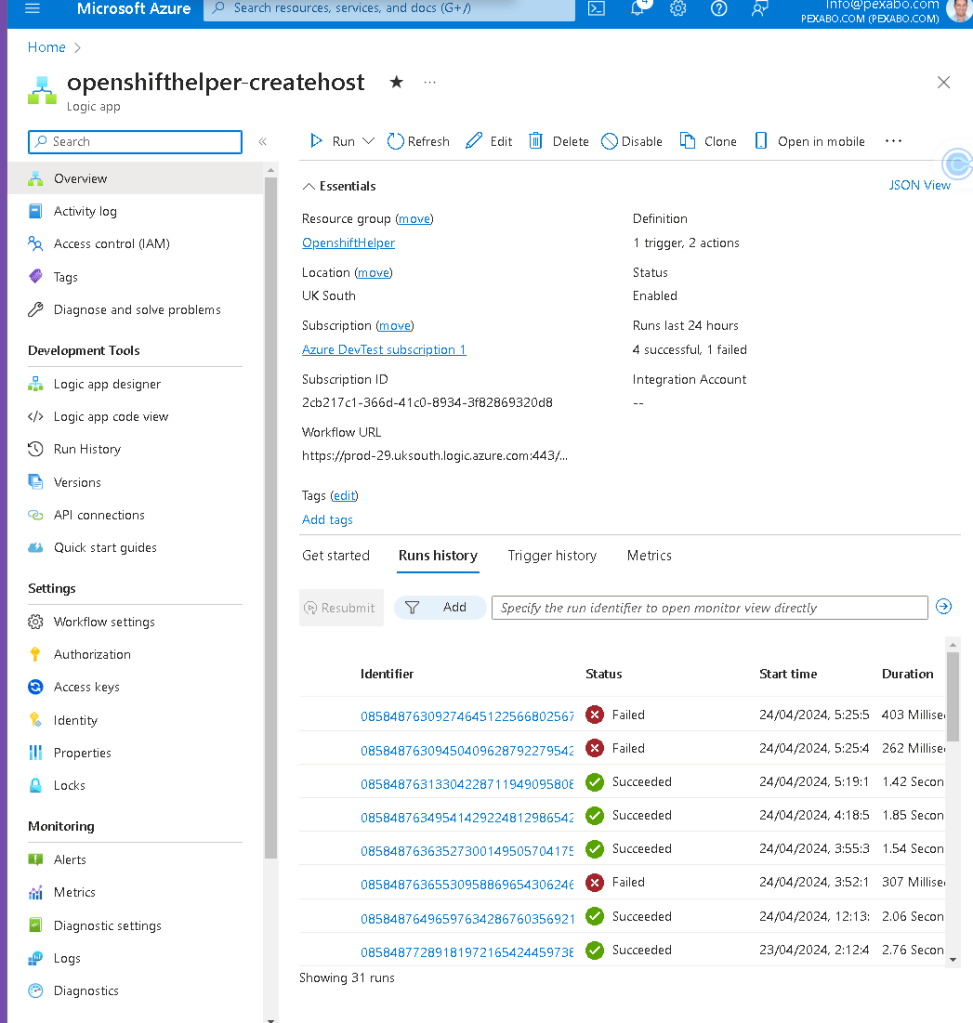Click move next to Location

[x=373, y=273]
